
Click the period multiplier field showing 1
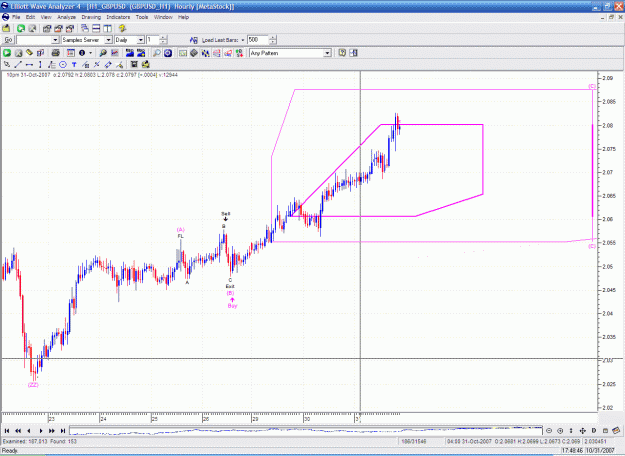pyautogui.click(x=153, y=40)
